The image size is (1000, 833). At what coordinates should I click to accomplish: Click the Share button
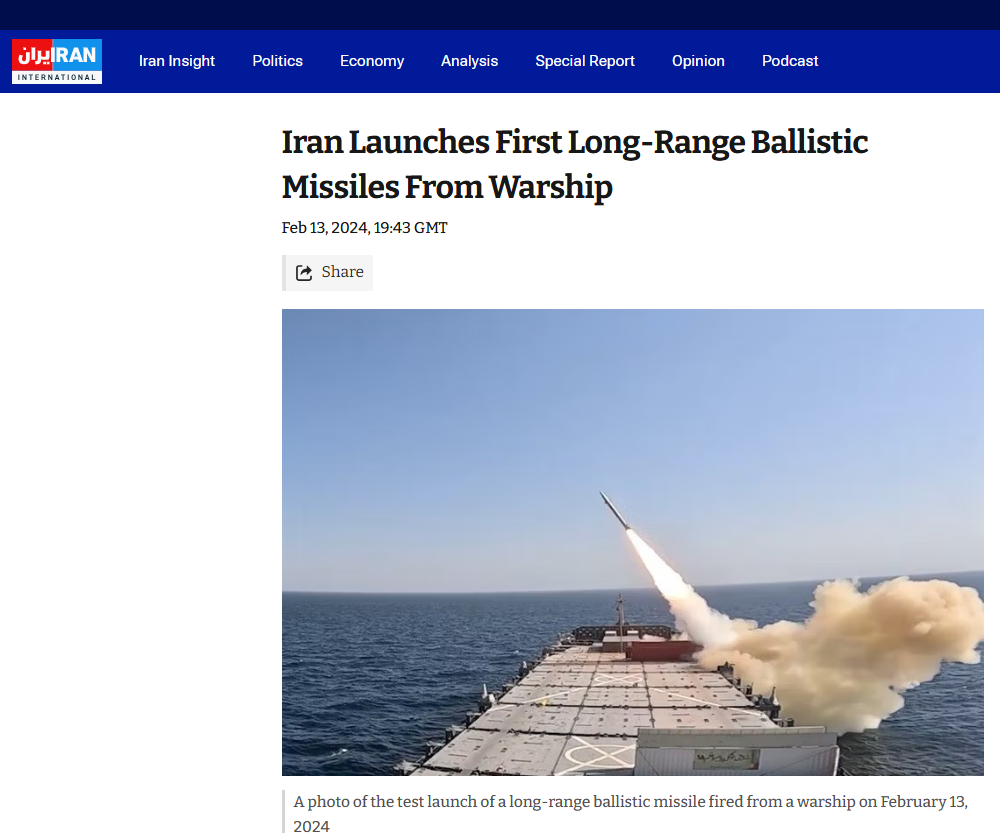(328, 272)
